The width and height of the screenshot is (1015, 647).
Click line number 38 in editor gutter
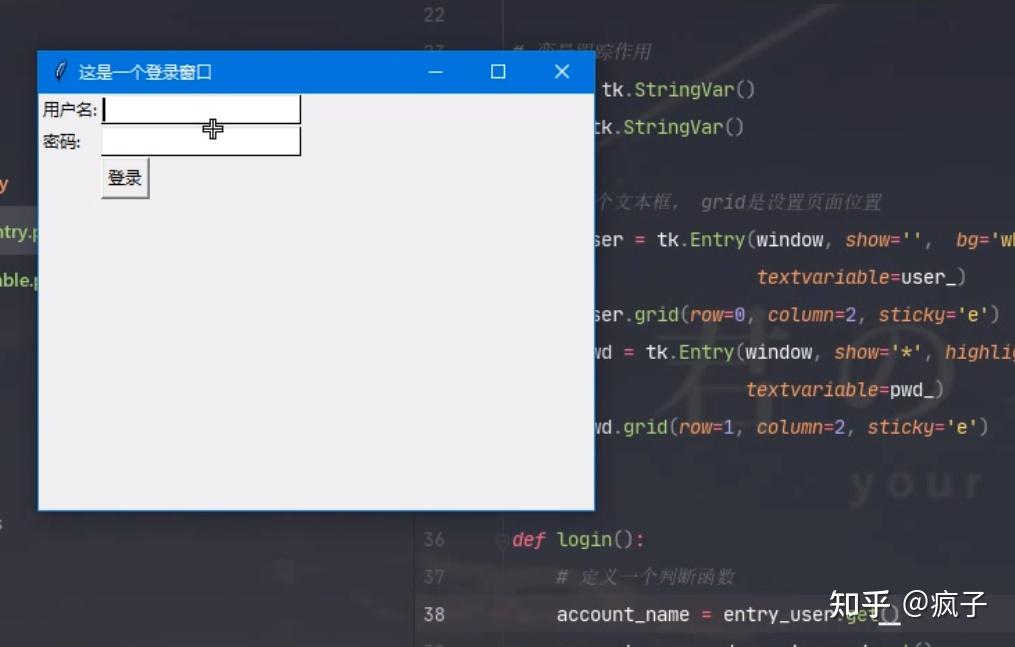click(x=434, y=615)
